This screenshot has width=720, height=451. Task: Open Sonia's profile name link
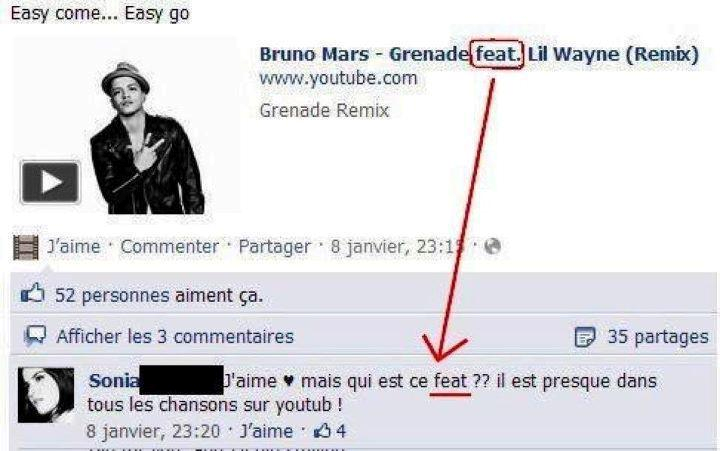click(113, 381)
